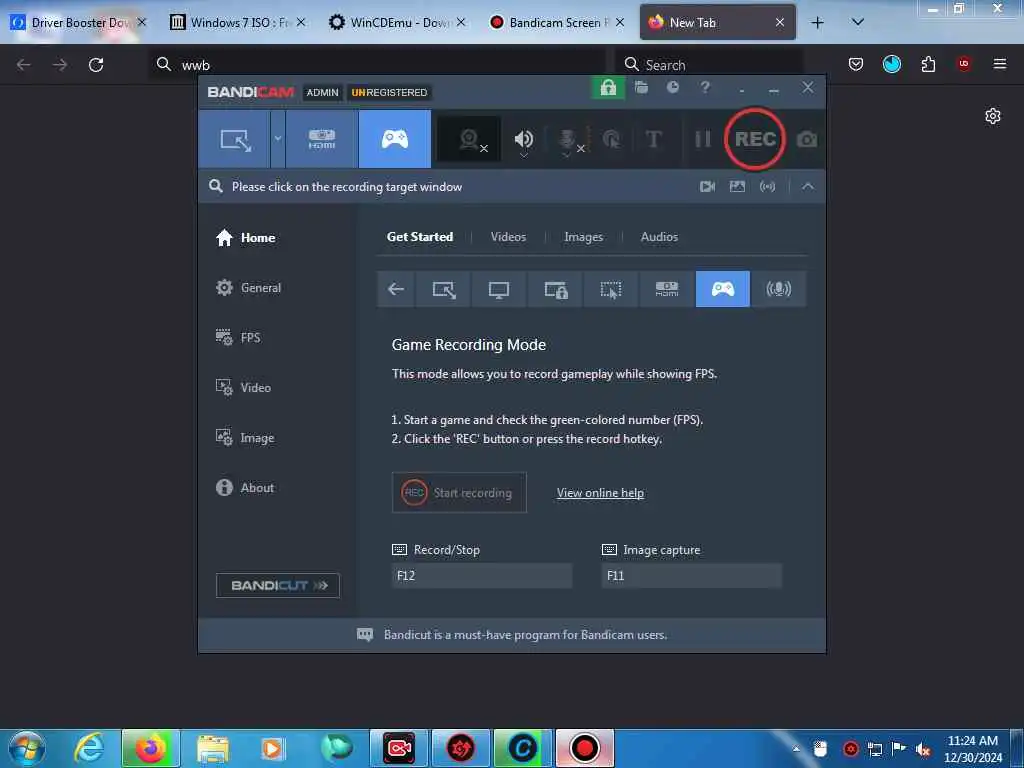Open View online help link
The image size is (1024, 768).
[600, 493]
